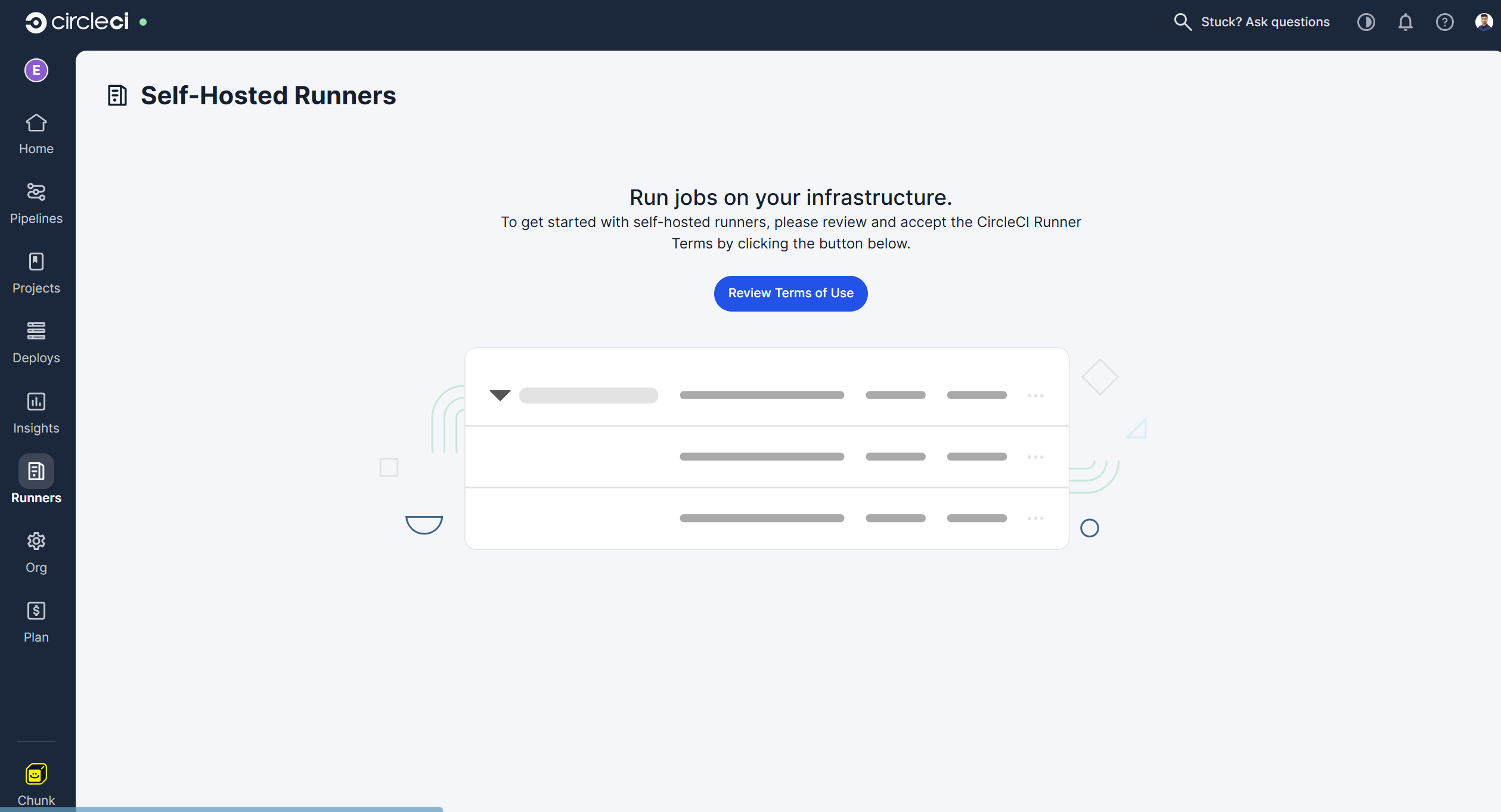Toggle the dark/light theme icon
Image resolution: width=1501 pixels, height=812 pixels.
click(x=1366, y=22)
